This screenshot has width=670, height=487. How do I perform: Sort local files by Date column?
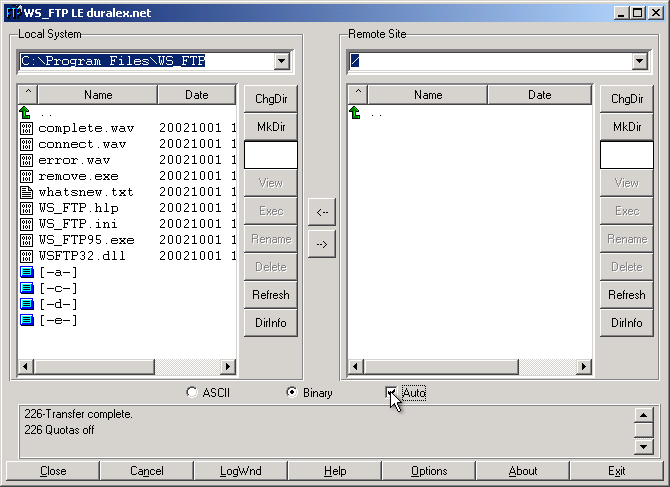pos(197,95)
